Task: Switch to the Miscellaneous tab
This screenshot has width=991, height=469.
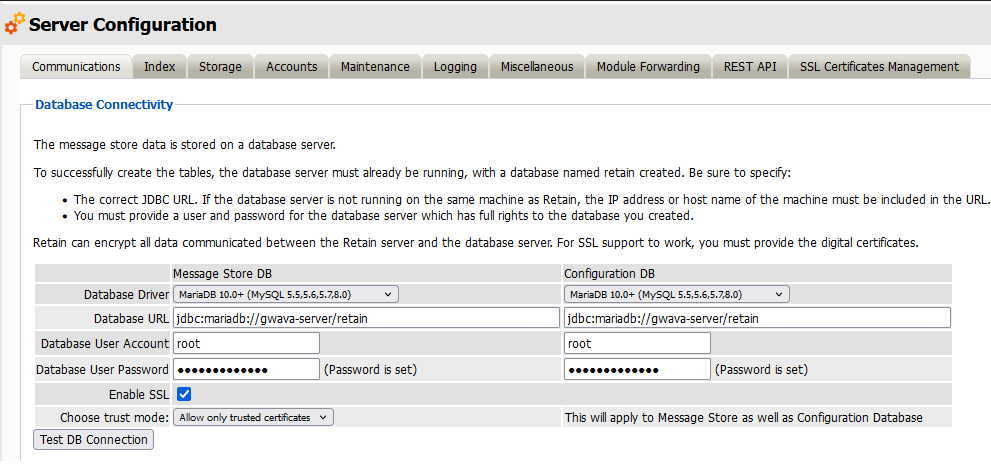Action: pyautogui.click(x=537, y=67)
